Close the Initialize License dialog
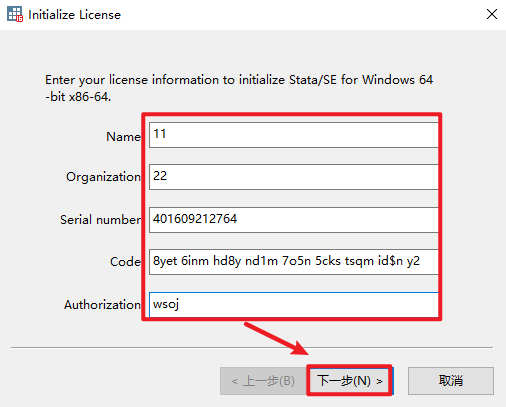 click(492, 14)
